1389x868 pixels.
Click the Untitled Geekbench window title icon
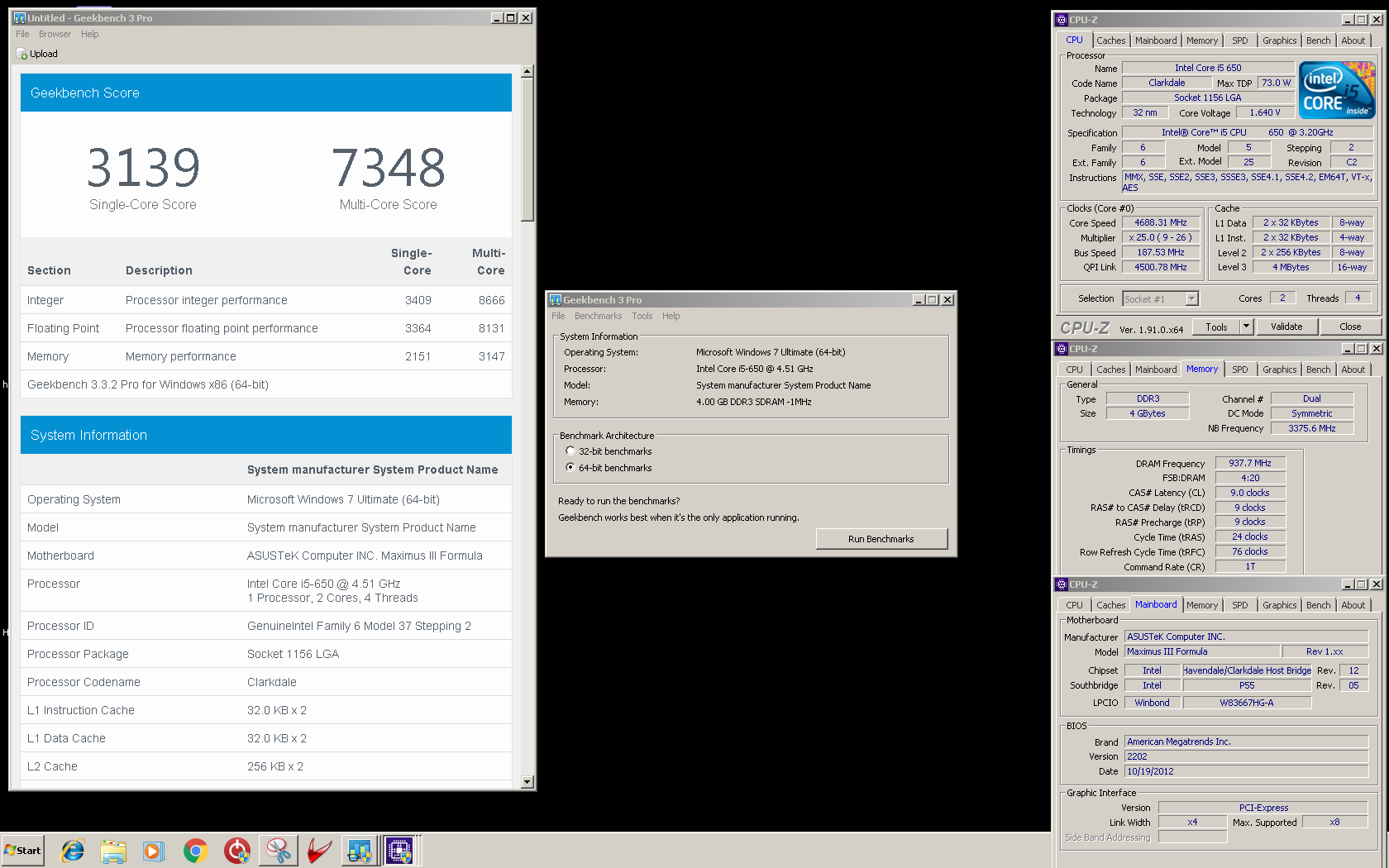tap(20, 17)
